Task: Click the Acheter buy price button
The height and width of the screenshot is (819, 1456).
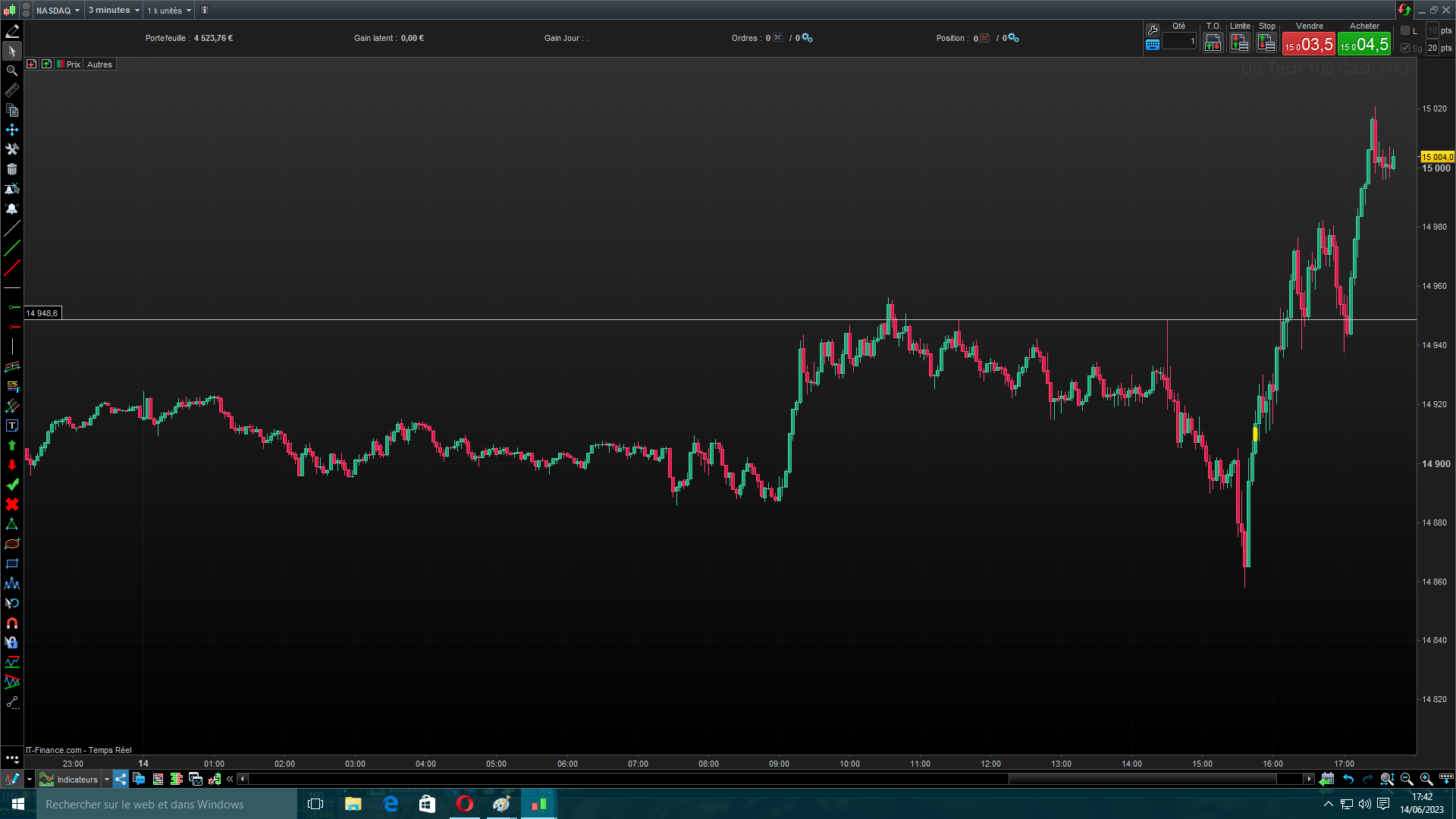Action: point(1363,44)
